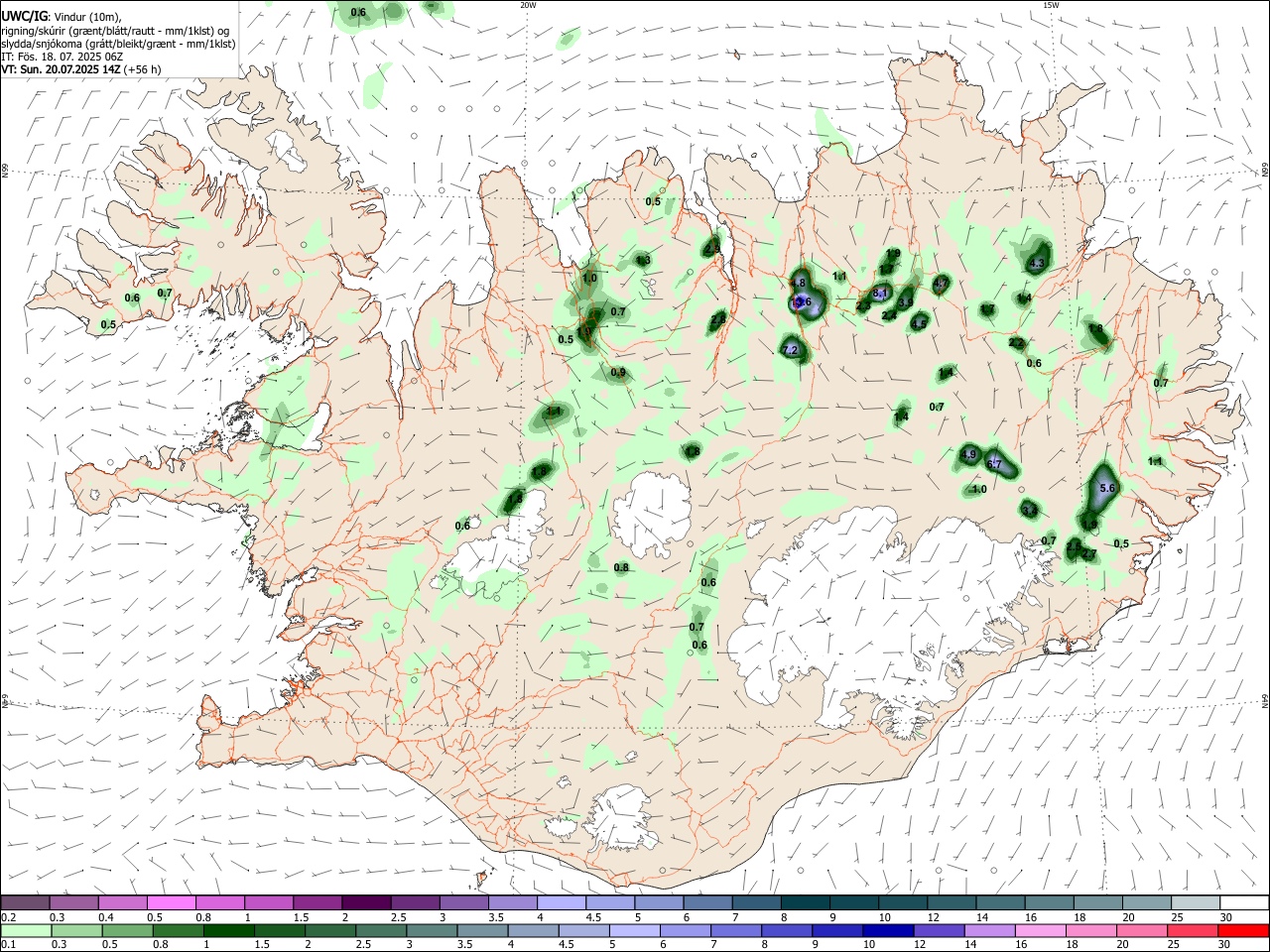Click the light pink 16 swatch in lower scale
The image size is (1270, 952).
tap(1039, 931)
